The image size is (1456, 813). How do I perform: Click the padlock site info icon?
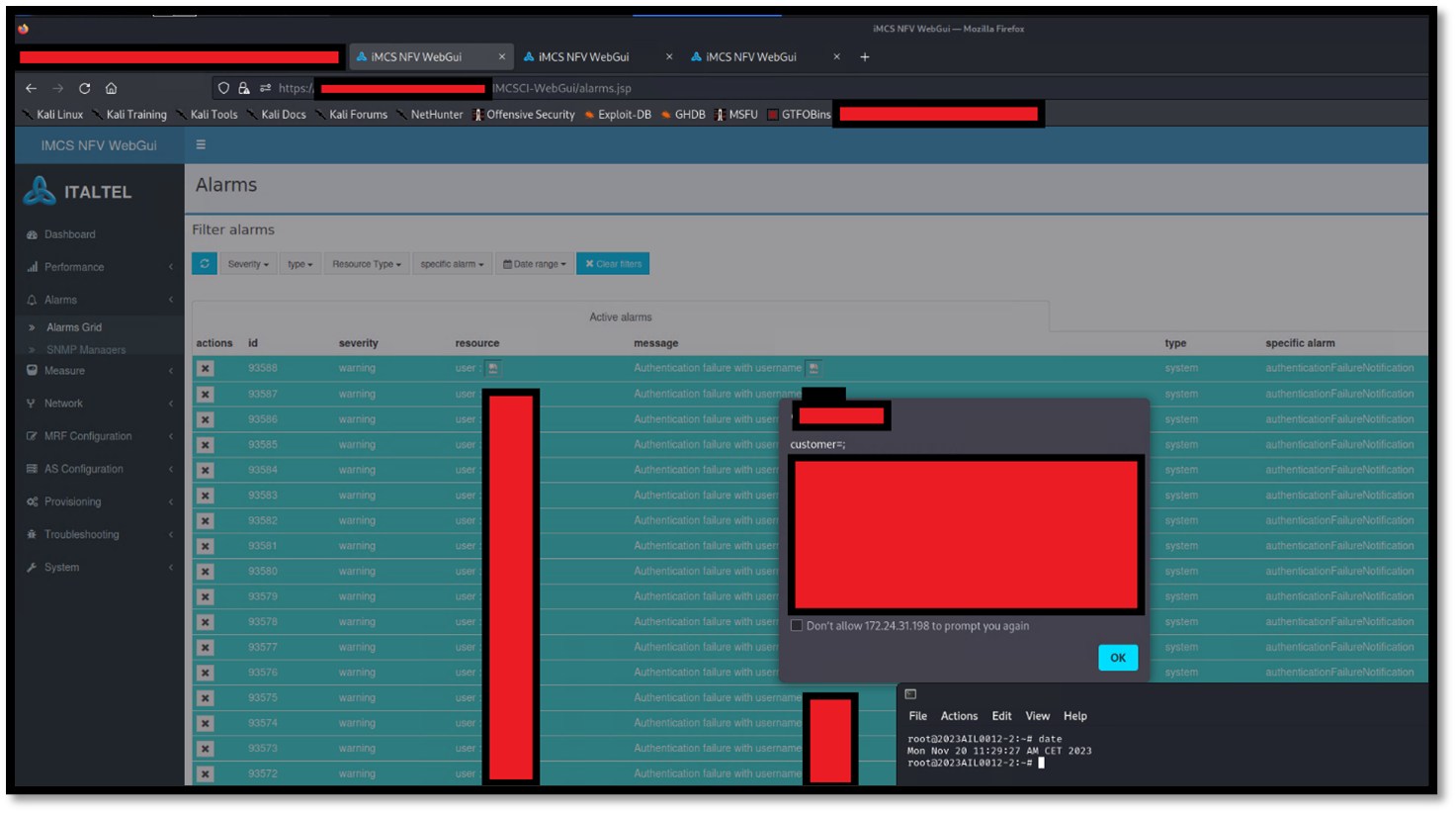point(243,88)
